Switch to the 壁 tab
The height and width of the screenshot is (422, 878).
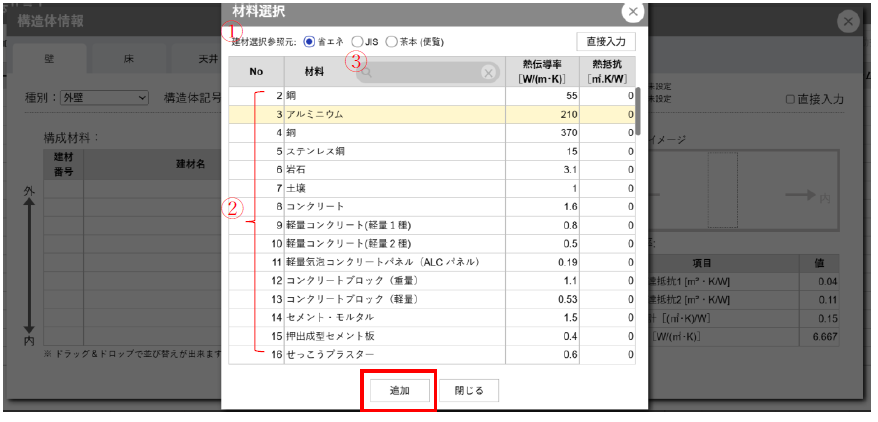pos(50,60)
